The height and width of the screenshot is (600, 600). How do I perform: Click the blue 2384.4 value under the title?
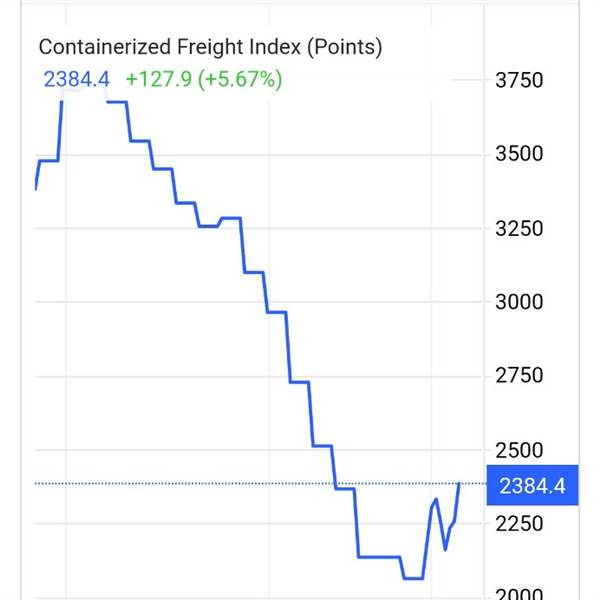pos(76,79)
